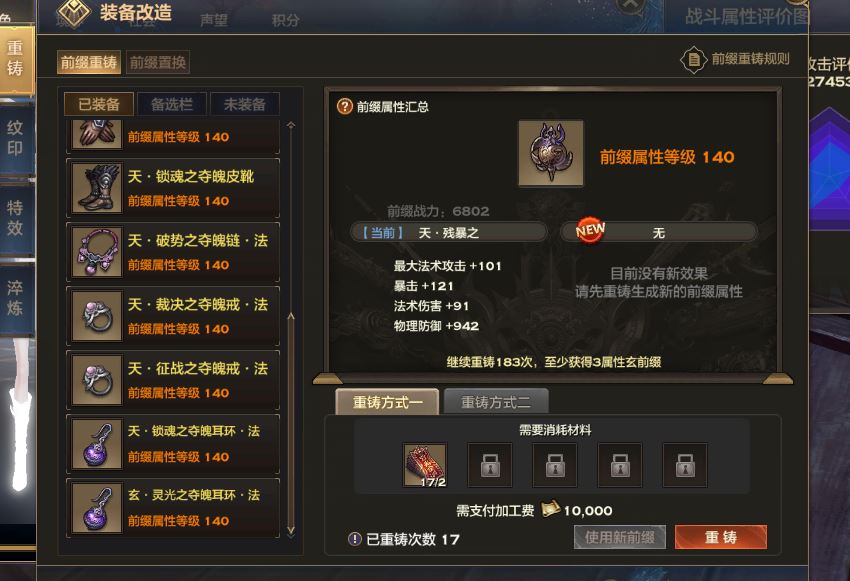Screen dimensions: 850x581
Task: Open the 未装备 tab
Action: (244, 104)
